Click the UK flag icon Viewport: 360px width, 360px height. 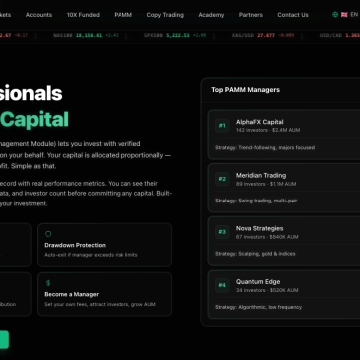click(x=344, y=15)
